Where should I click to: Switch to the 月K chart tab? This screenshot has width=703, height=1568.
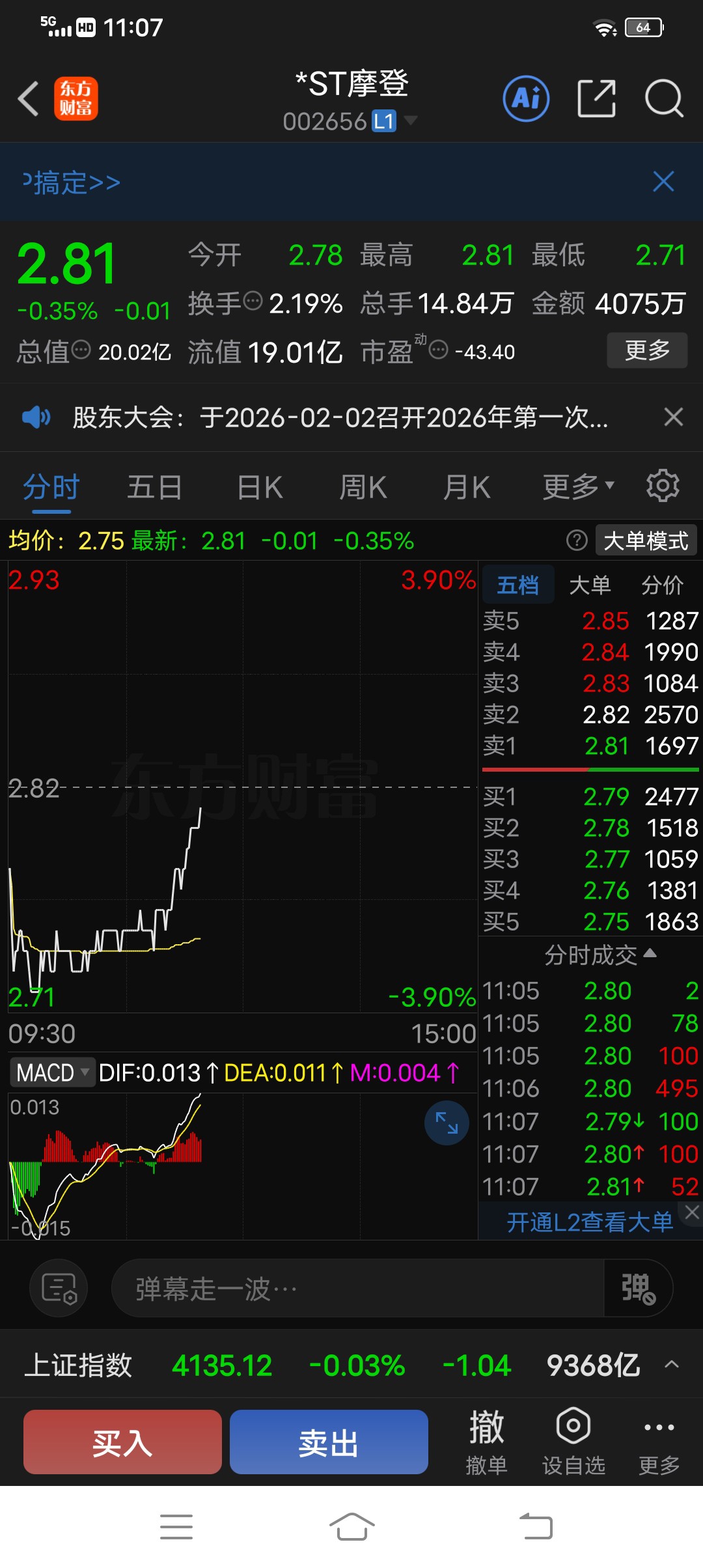click(x=466, y=487)
